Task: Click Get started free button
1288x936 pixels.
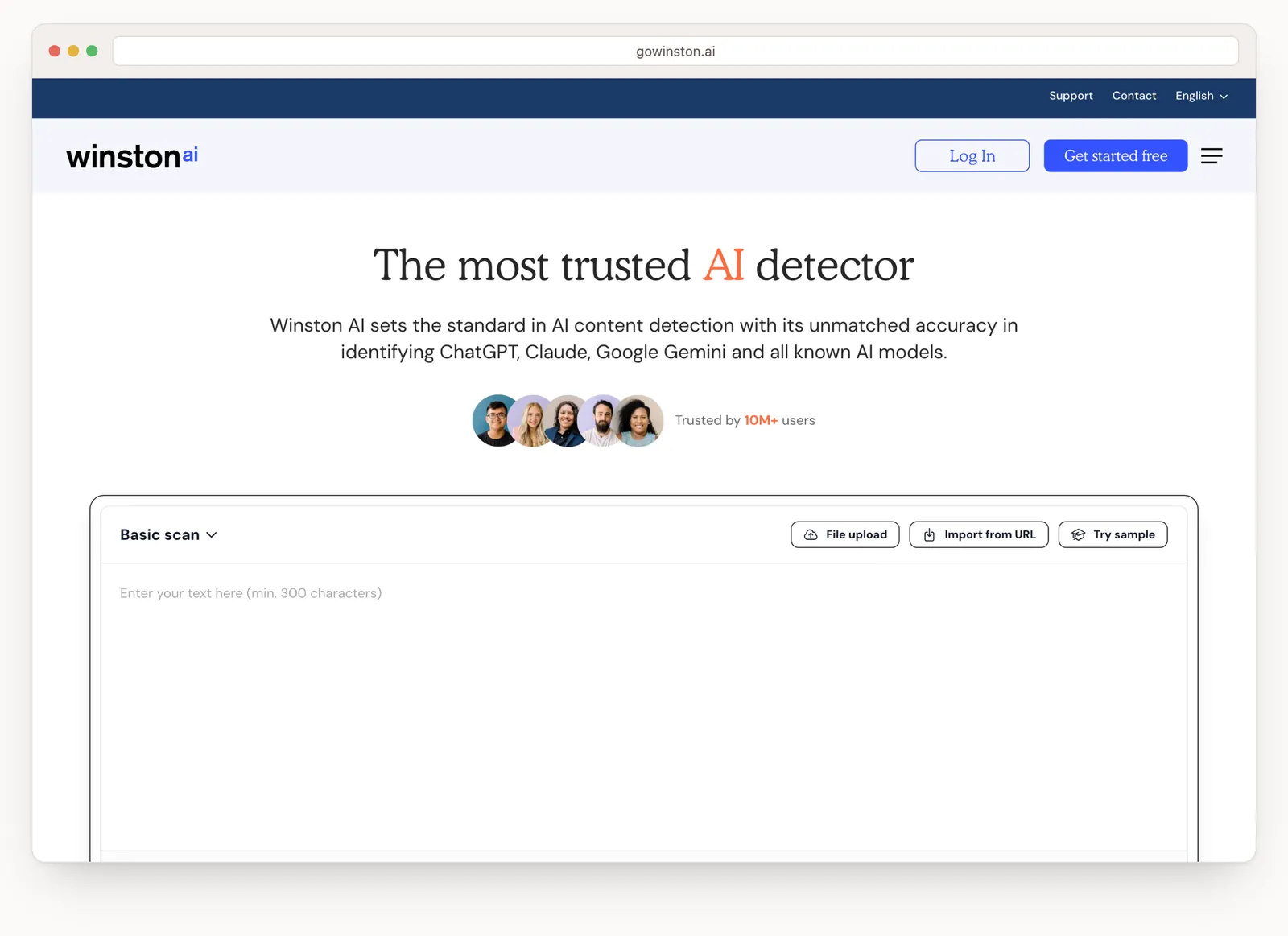Action: click(1116, 156)
